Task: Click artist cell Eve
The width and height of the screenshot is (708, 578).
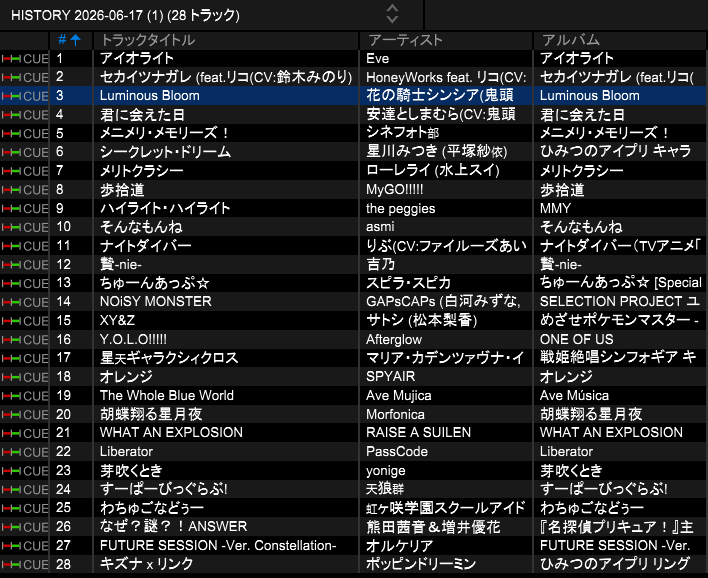Action: click(x=377, y=59)
